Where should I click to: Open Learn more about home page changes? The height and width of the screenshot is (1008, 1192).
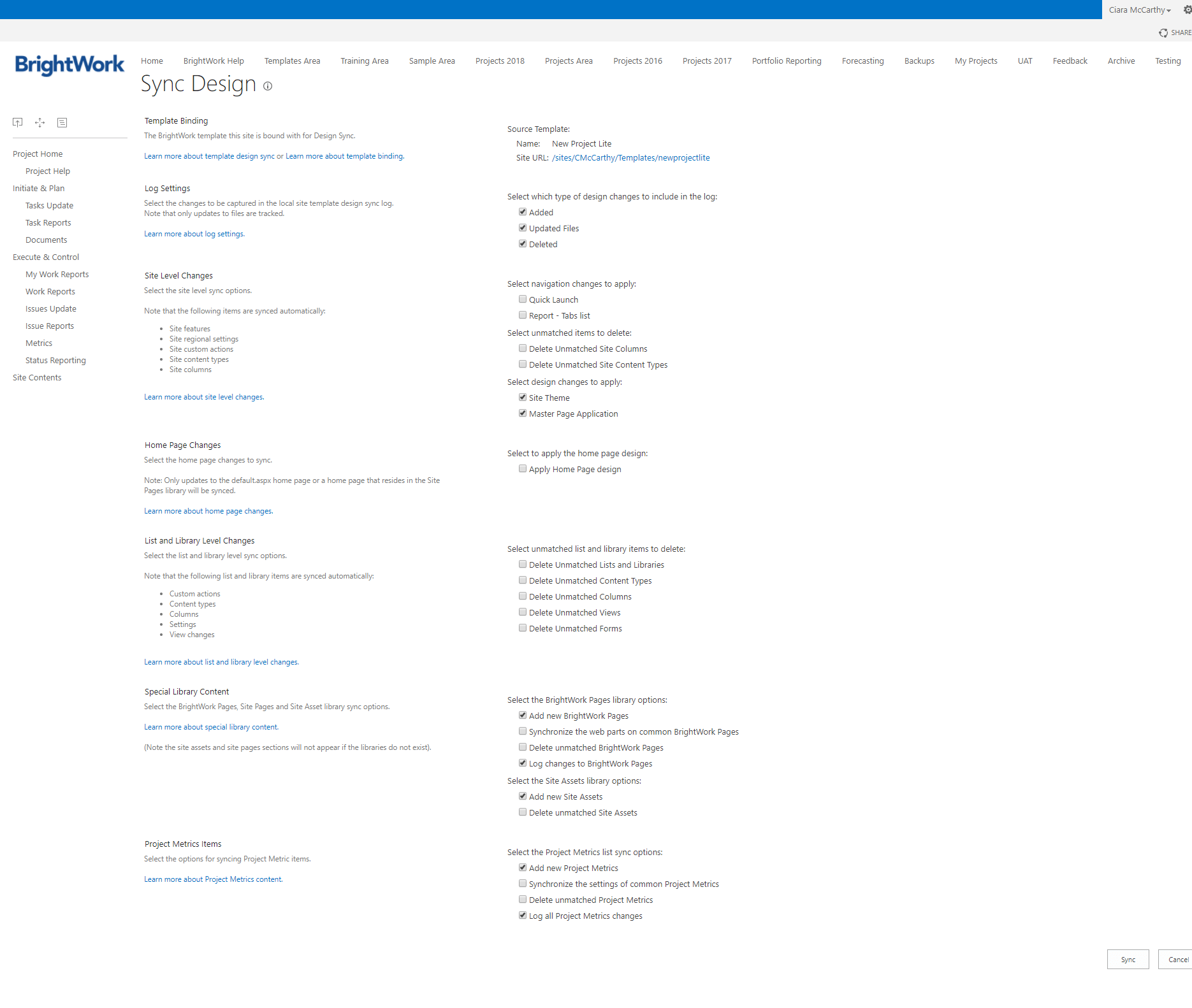(208, 511)
